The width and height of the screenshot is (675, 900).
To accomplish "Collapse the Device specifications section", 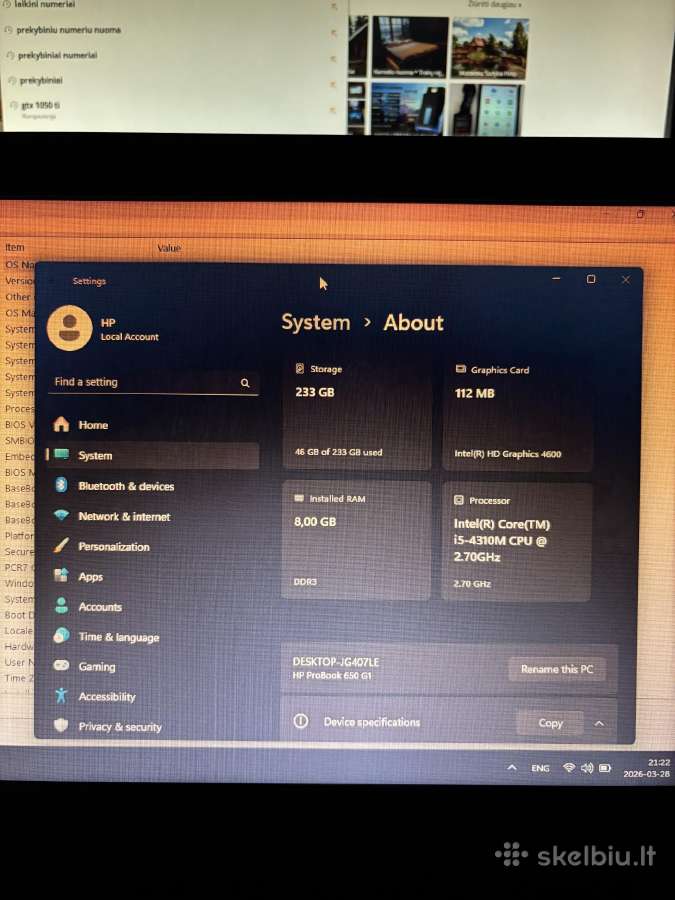I will click(599, 723).
